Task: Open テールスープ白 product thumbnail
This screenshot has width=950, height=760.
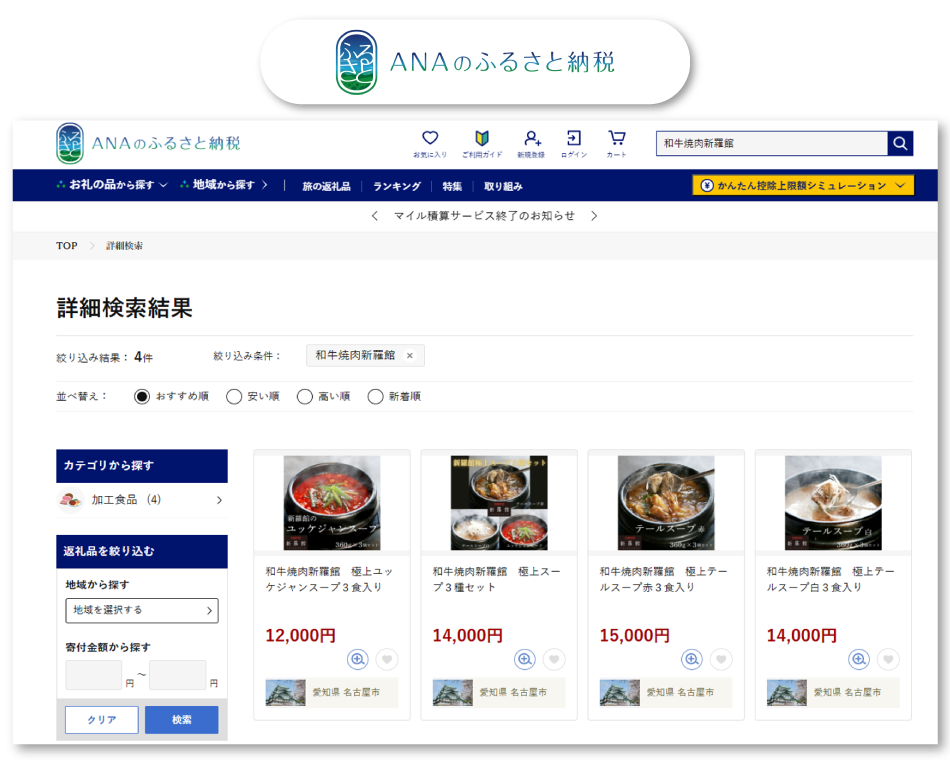Action: [833, 503]
